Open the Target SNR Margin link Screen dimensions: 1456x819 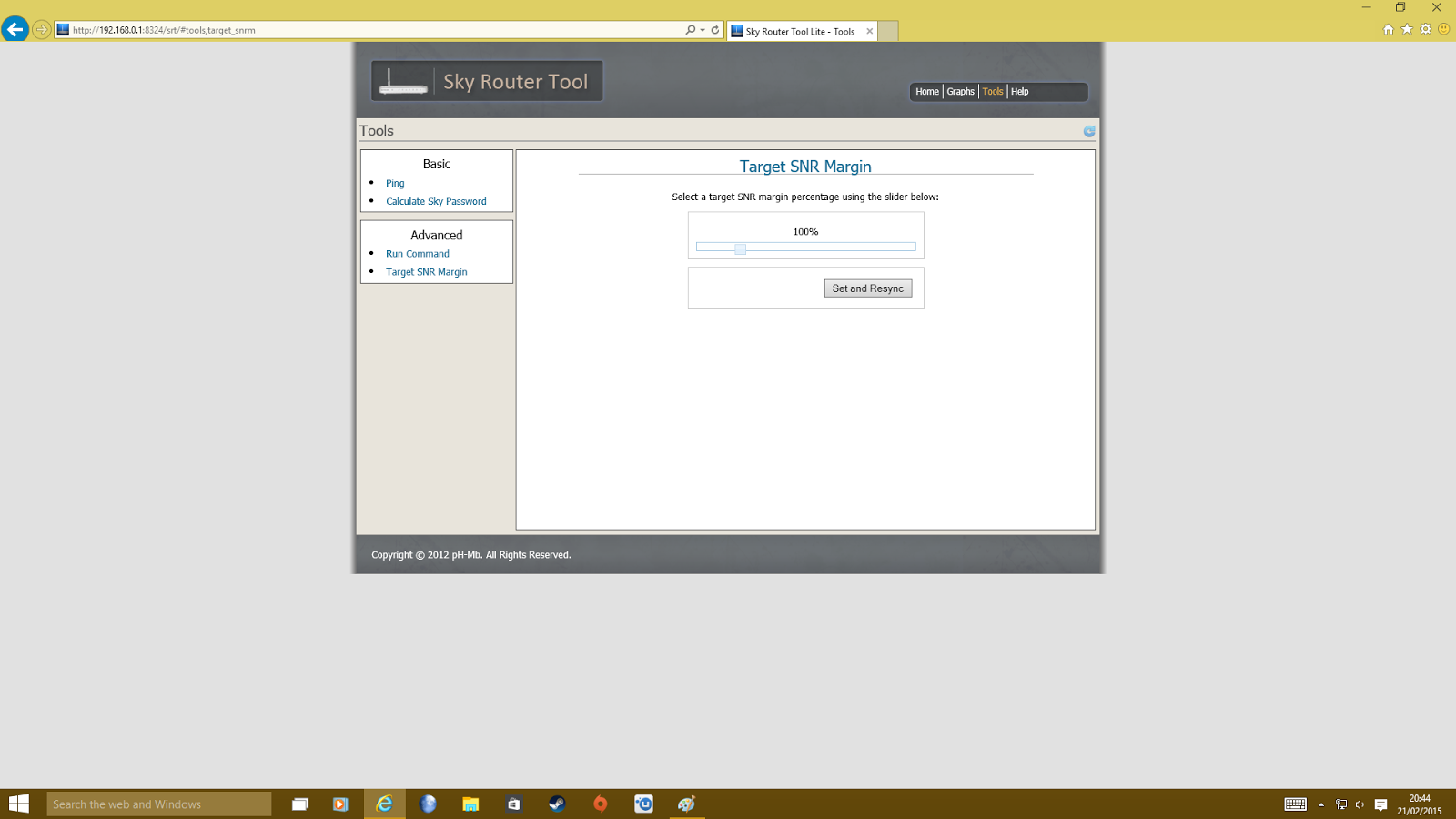coord(427,272)
